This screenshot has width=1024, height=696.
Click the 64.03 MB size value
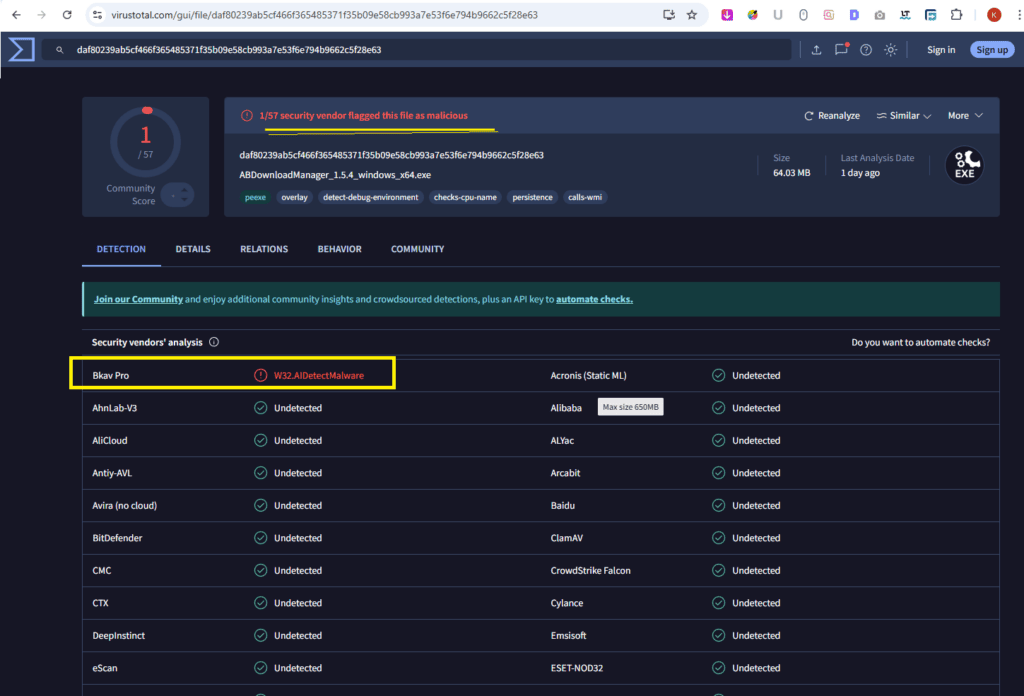pyautogui.click(x=792, y=173)
